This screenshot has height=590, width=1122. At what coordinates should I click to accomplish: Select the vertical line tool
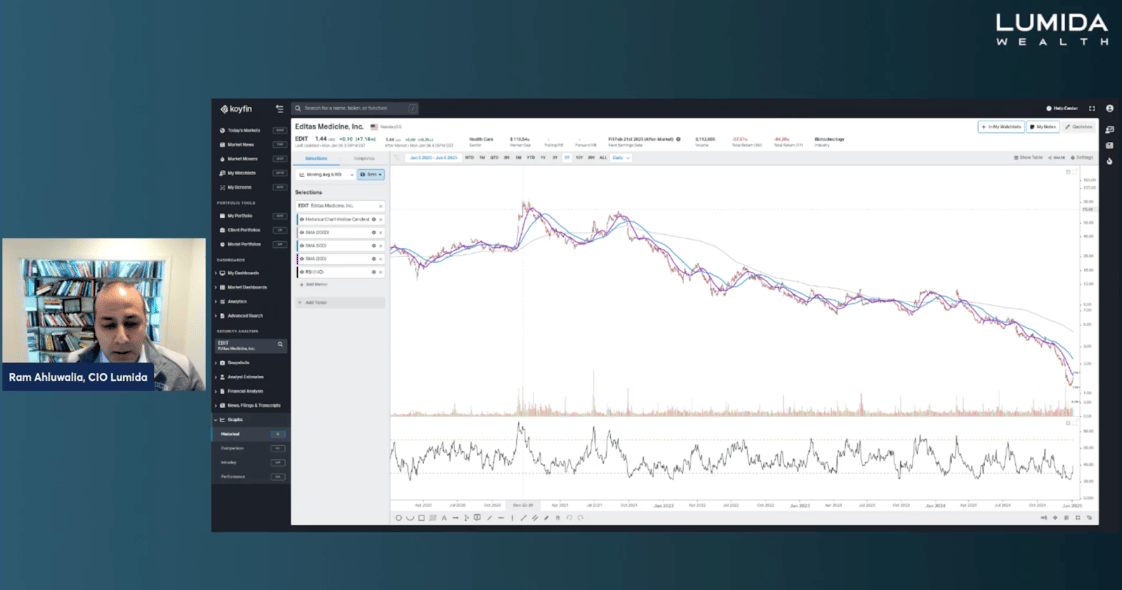[512, 518]
